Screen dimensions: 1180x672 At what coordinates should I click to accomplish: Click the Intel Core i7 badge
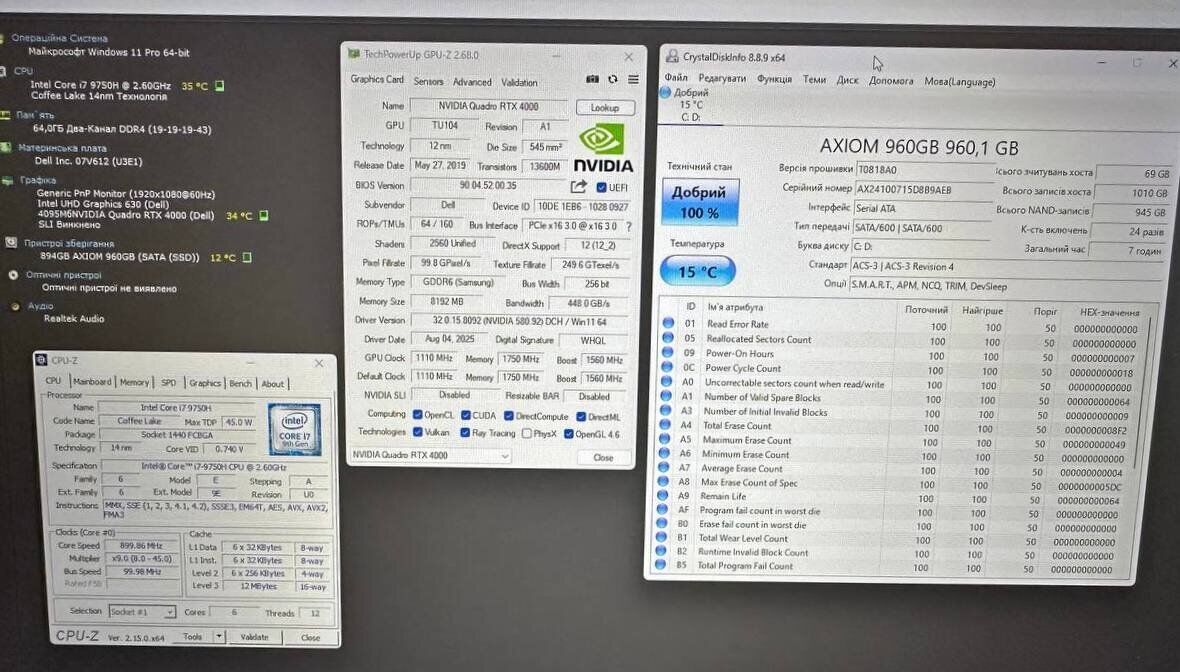coord(294,429)
